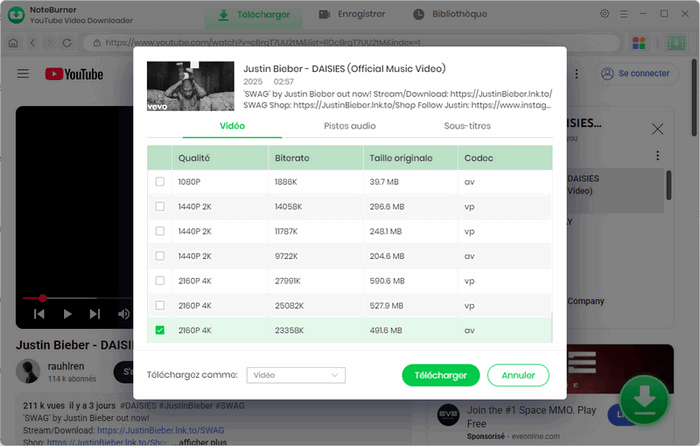
Task: Open the rauhlren channel avatar
Action: coord(28,371)
